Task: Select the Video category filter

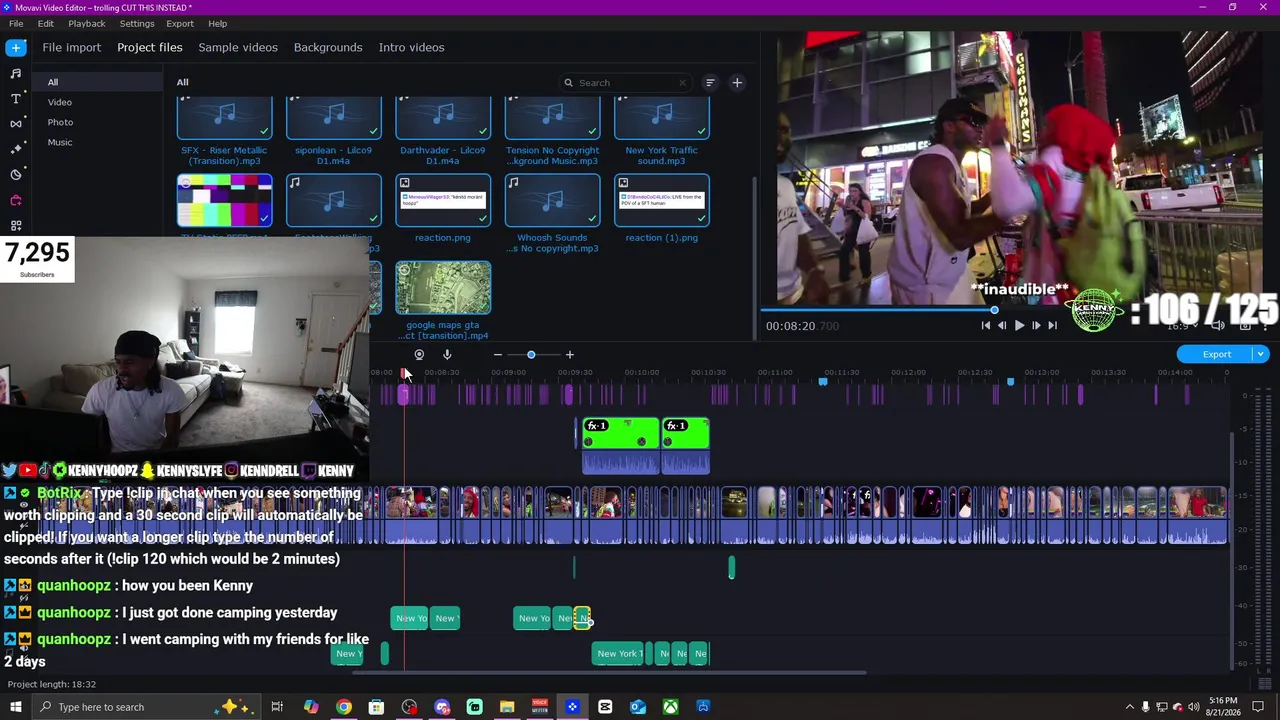Action: click(x=60, y=102)
